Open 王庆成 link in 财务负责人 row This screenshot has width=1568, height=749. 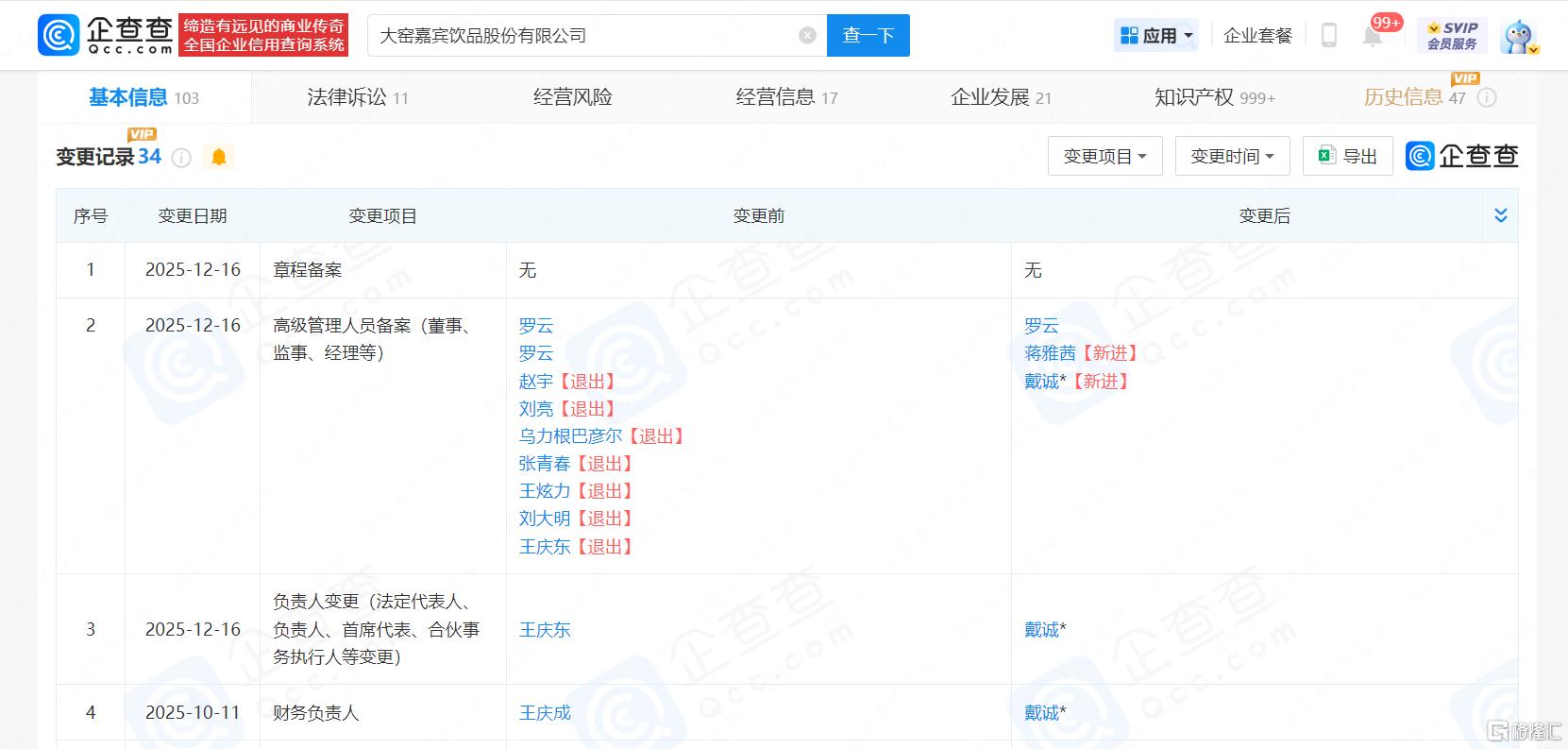click(x=545, y=713)
